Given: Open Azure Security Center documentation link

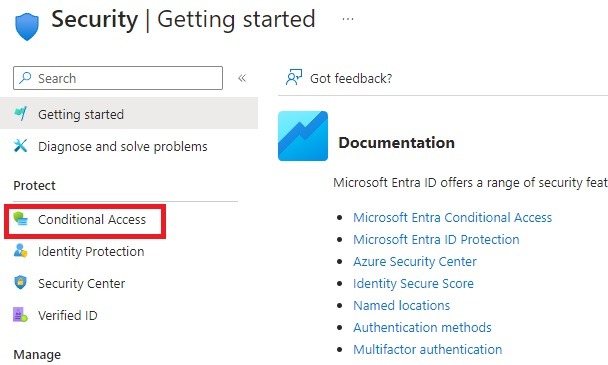Looking at the screenshot, I should [415, 261].
